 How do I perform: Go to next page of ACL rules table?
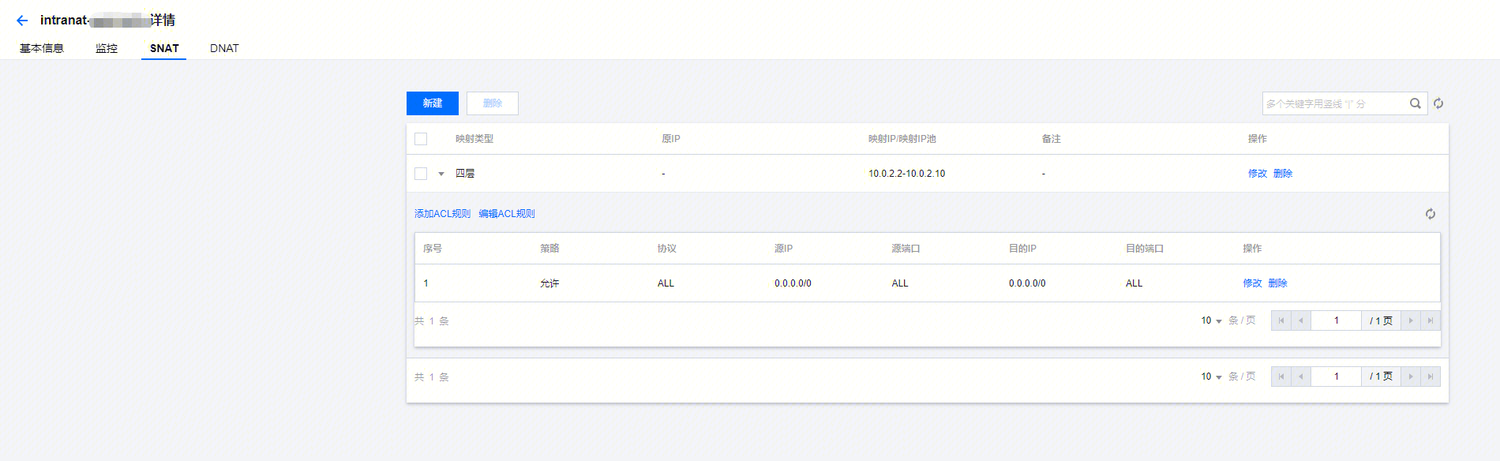click(x=1411, y=321)
